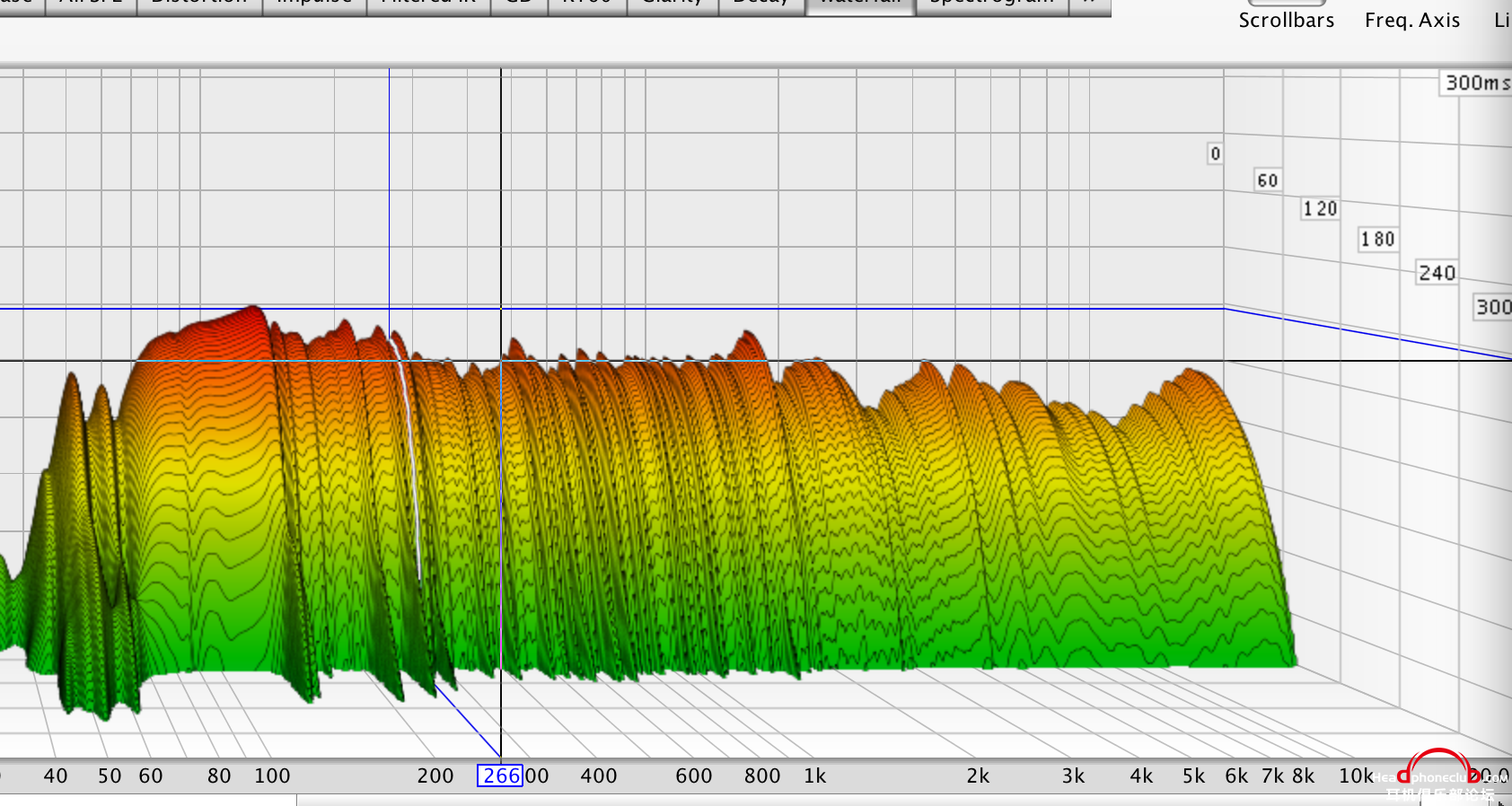1512x806 pixels.
Task: Click the 180 ms time-axis label
Action: tap(1377, 240)
